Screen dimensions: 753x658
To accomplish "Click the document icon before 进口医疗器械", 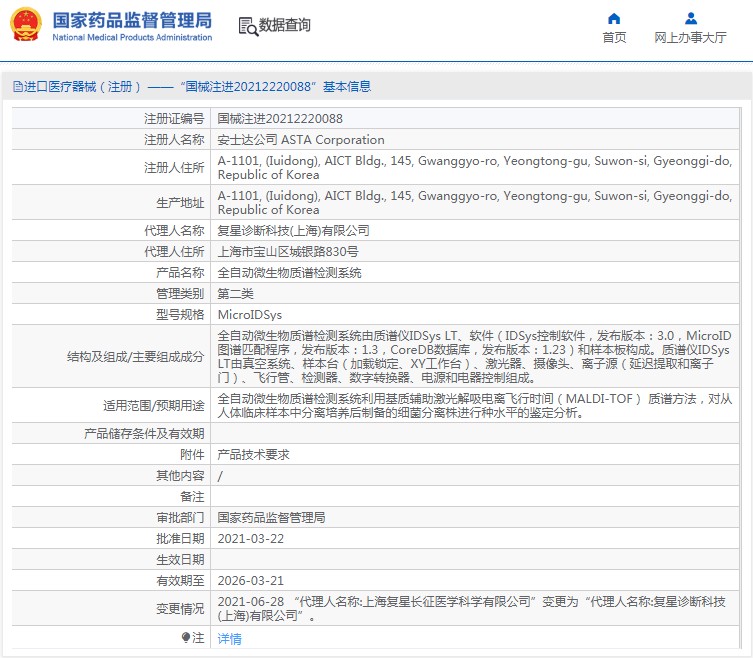I will click(18, 86).
